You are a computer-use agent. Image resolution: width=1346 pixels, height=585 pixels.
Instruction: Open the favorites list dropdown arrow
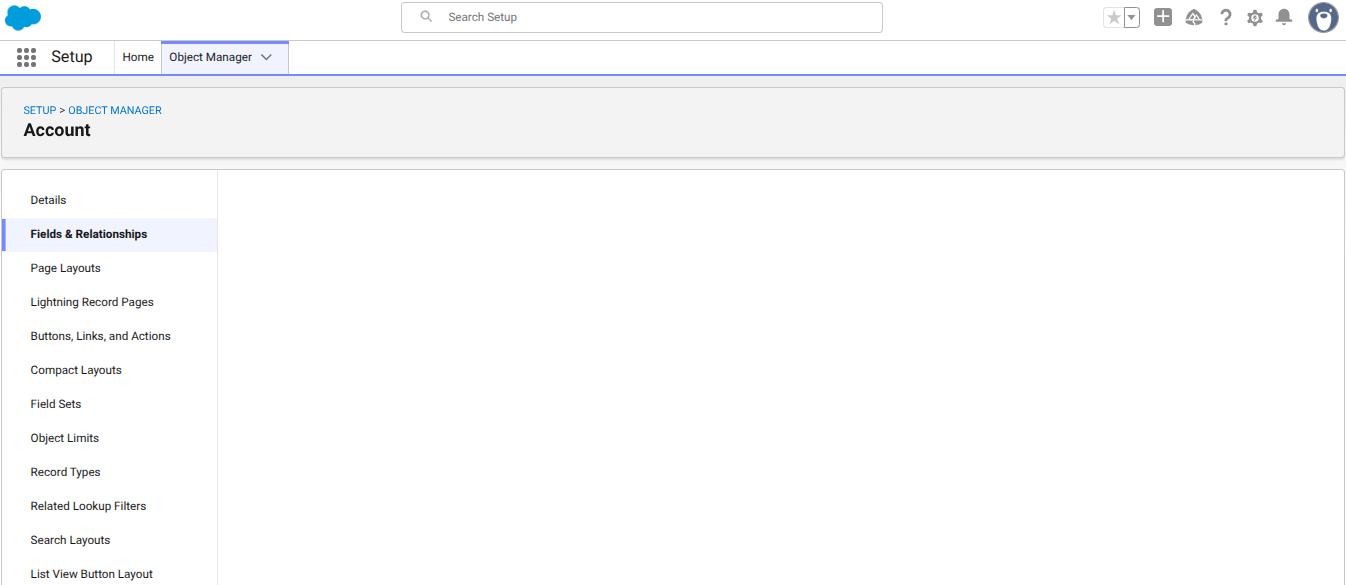pos(1132,17)
